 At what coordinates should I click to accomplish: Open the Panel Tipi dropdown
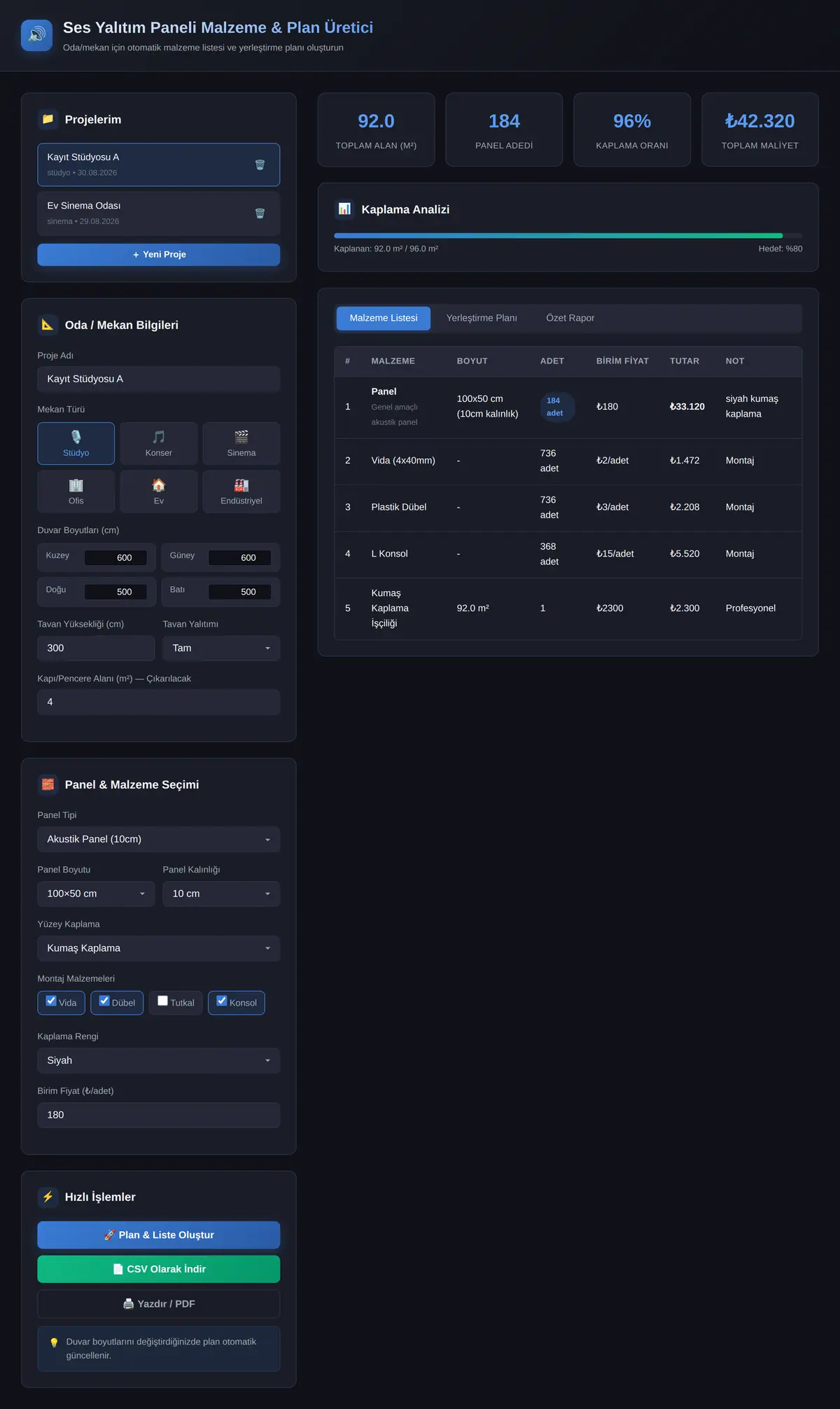(x=159, y=839)
